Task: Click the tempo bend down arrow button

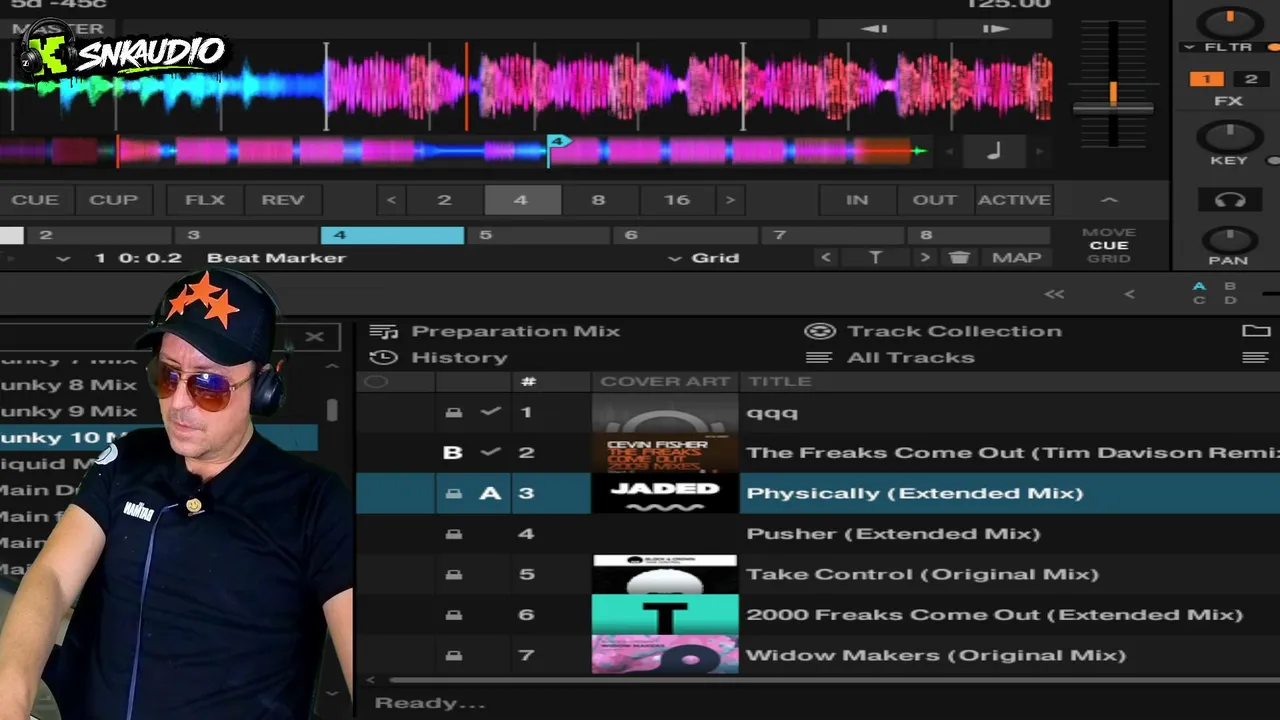Action: click(874, 29)
